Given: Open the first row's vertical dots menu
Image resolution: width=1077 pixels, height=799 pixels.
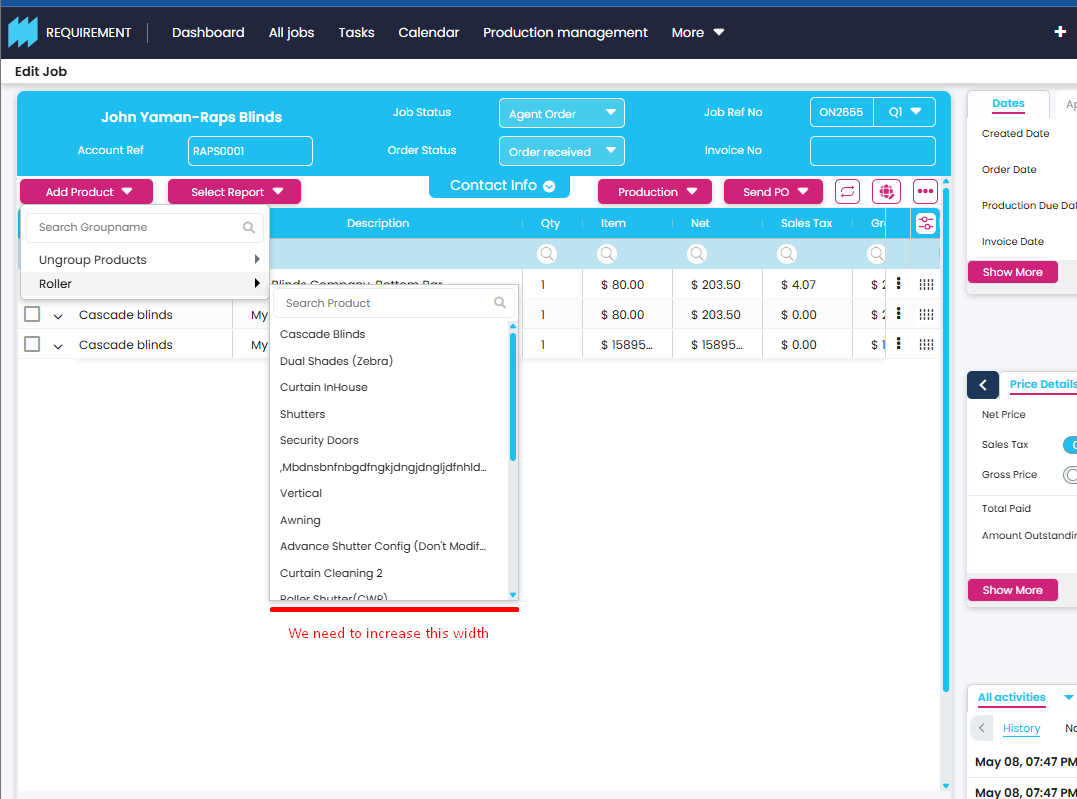Looking at the screenshot, I should [x=898, y=284].
